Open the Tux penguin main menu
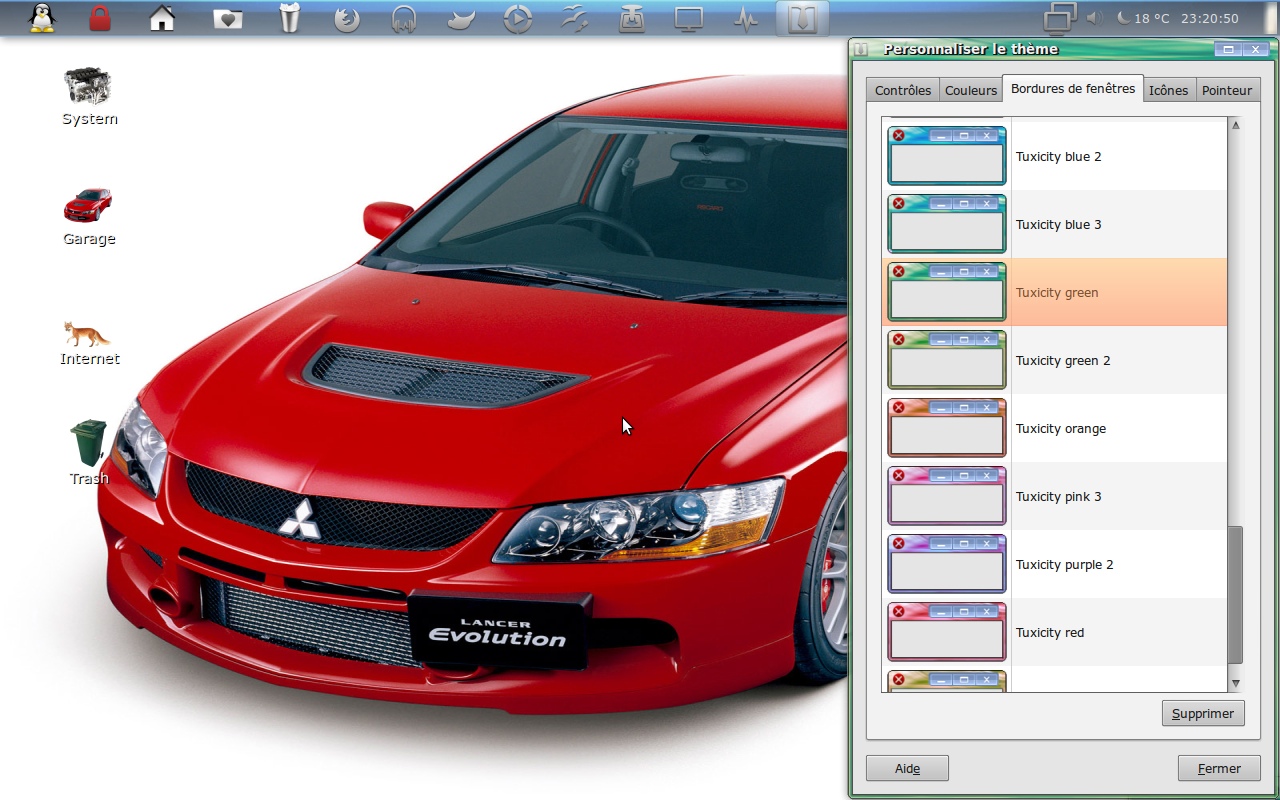Image resolution: width=1280 pixels, height=800 pixels. click(x=42, y=18)
